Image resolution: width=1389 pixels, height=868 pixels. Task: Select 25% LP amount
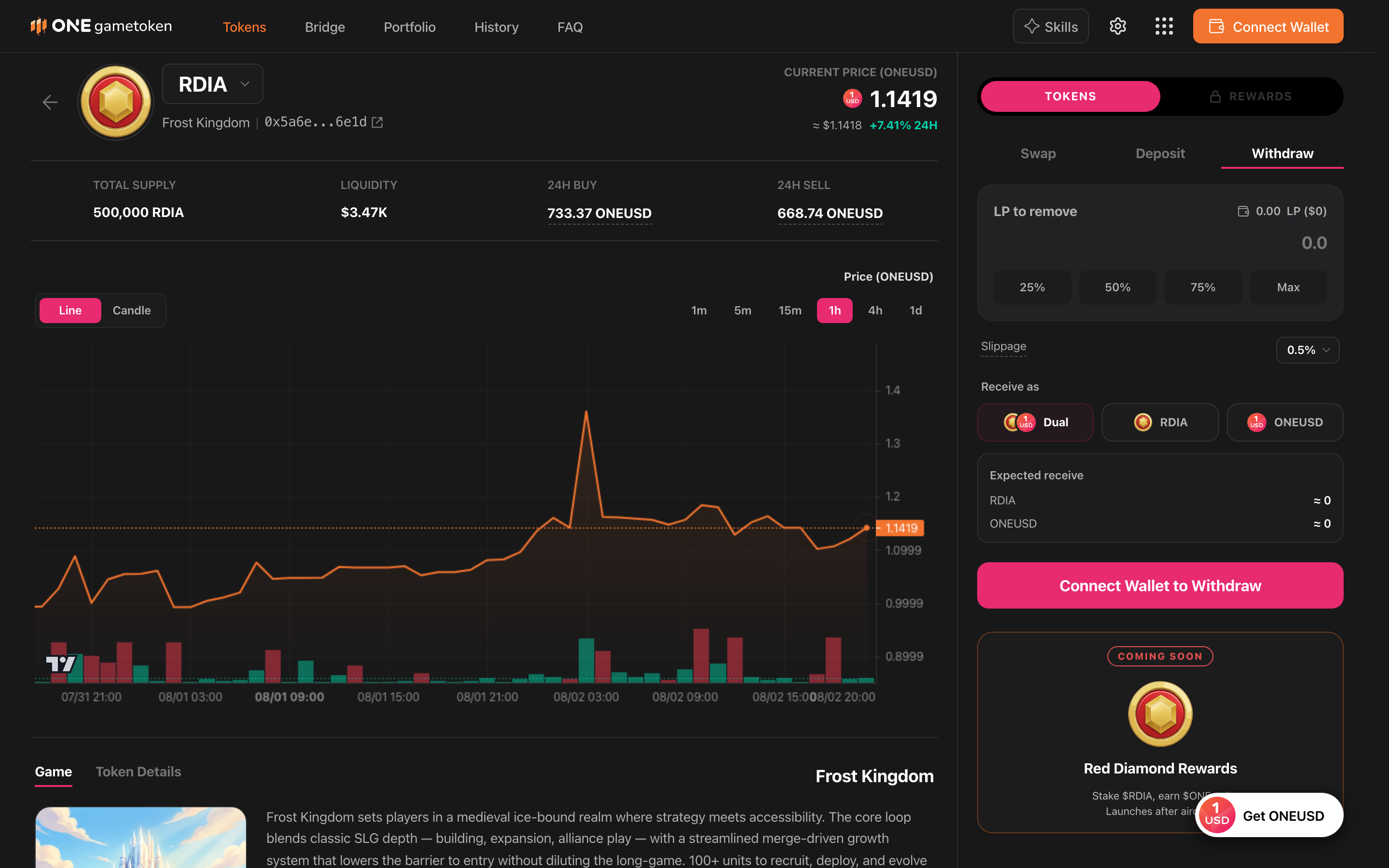(x=1032, y=287)
